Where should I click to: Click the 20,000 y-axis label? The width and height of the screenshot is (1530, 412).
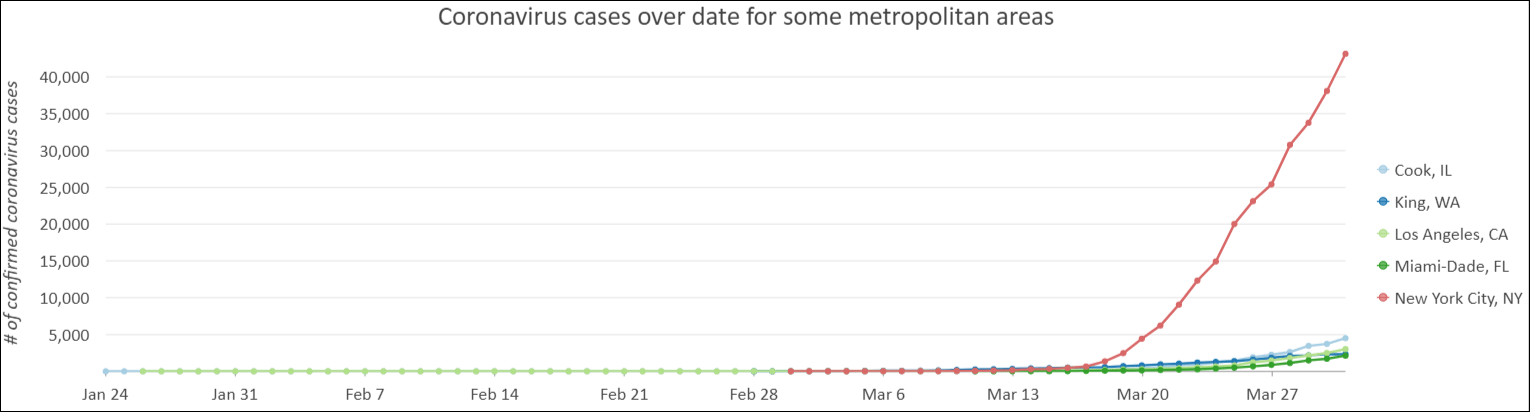click(x=63, y=224)
